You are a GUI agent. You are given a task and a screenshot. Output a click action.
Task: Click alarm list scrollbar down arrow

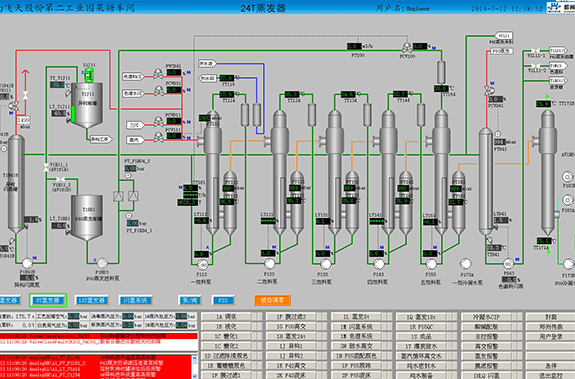(195, 376)
